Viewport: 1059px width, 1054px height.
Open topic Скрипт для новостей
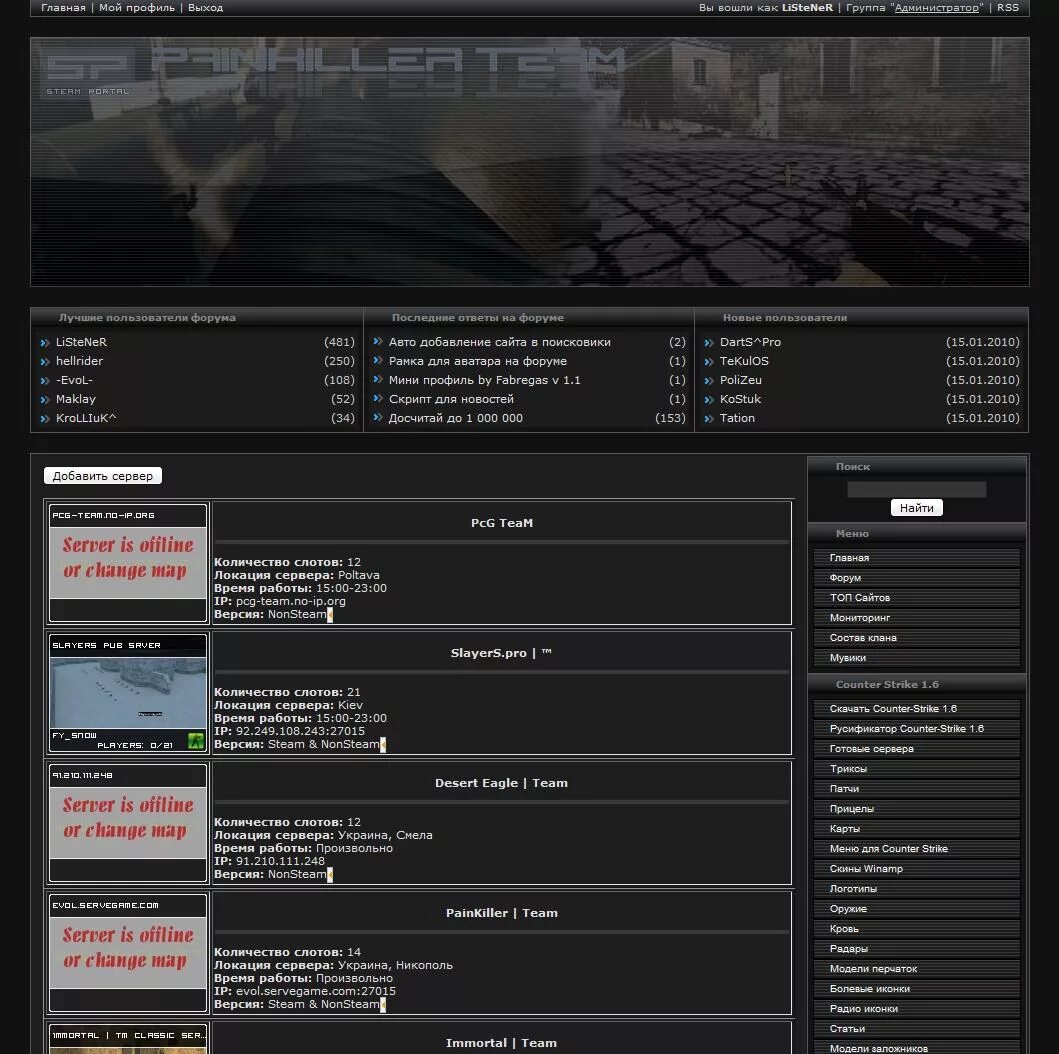click(451, 399)
